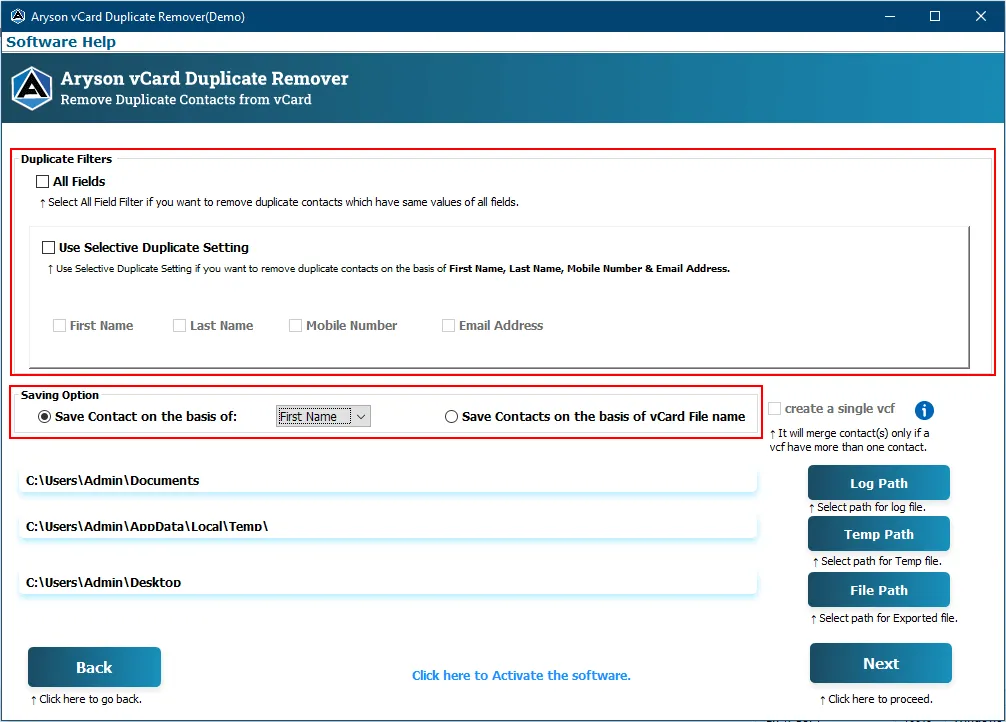
Task: Check the Email Address filter box
Action: click(448, 326)
